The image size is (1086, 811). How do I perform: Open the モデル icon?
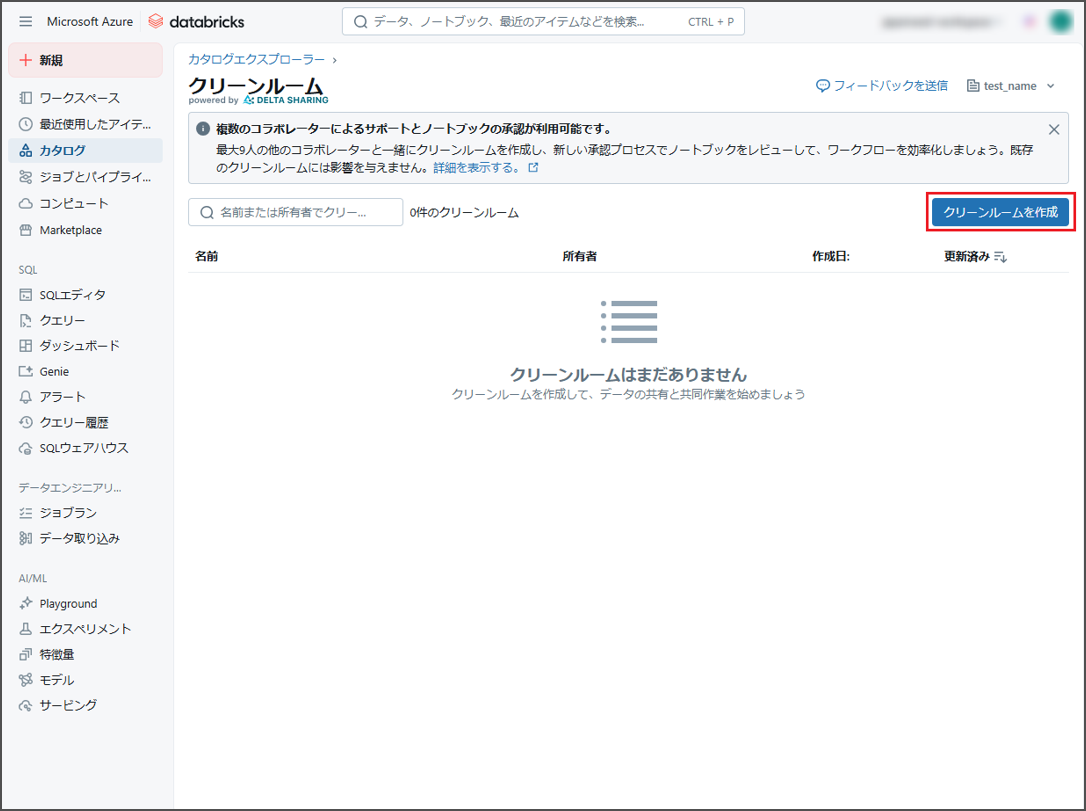click(26, 680)
